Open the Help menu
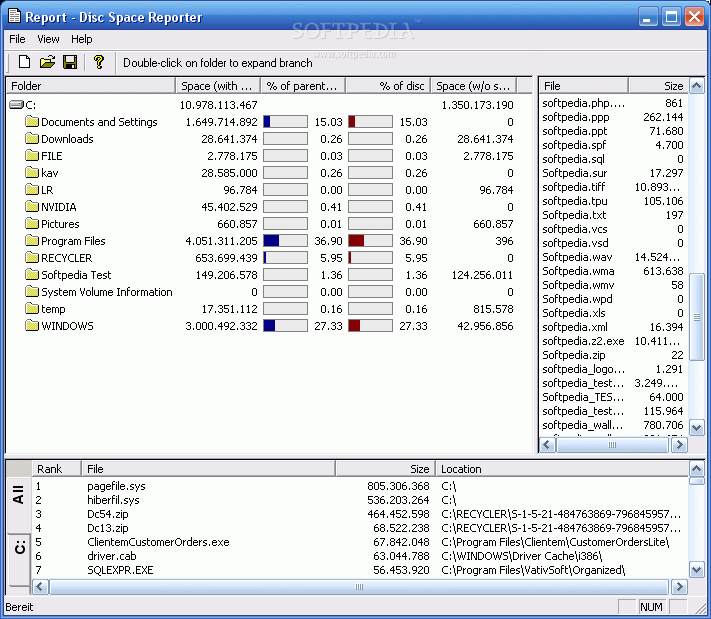This screenshot has height=619, width=711. 82,39
